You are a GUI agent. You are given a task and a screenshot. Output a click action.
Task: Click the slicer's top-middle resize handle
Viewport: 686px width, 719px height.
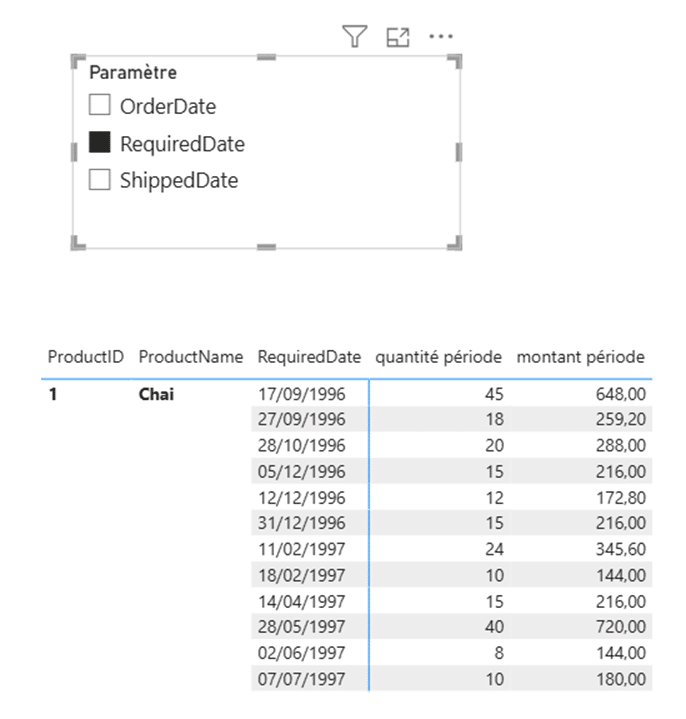pos(266,58)
